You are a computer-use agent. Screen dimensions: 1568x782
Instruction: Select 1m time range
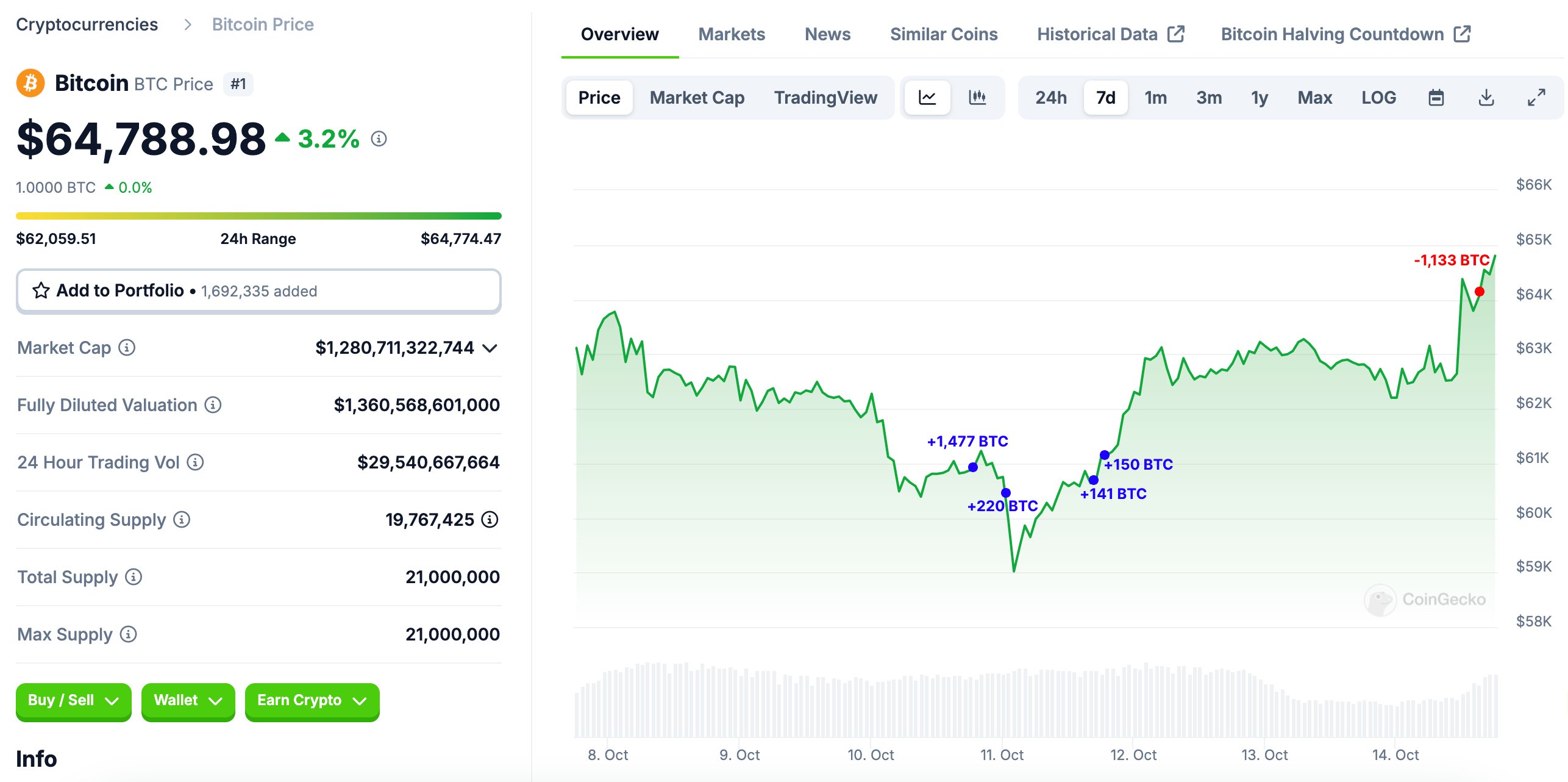pyautogui.click(x=1155, y=98)
